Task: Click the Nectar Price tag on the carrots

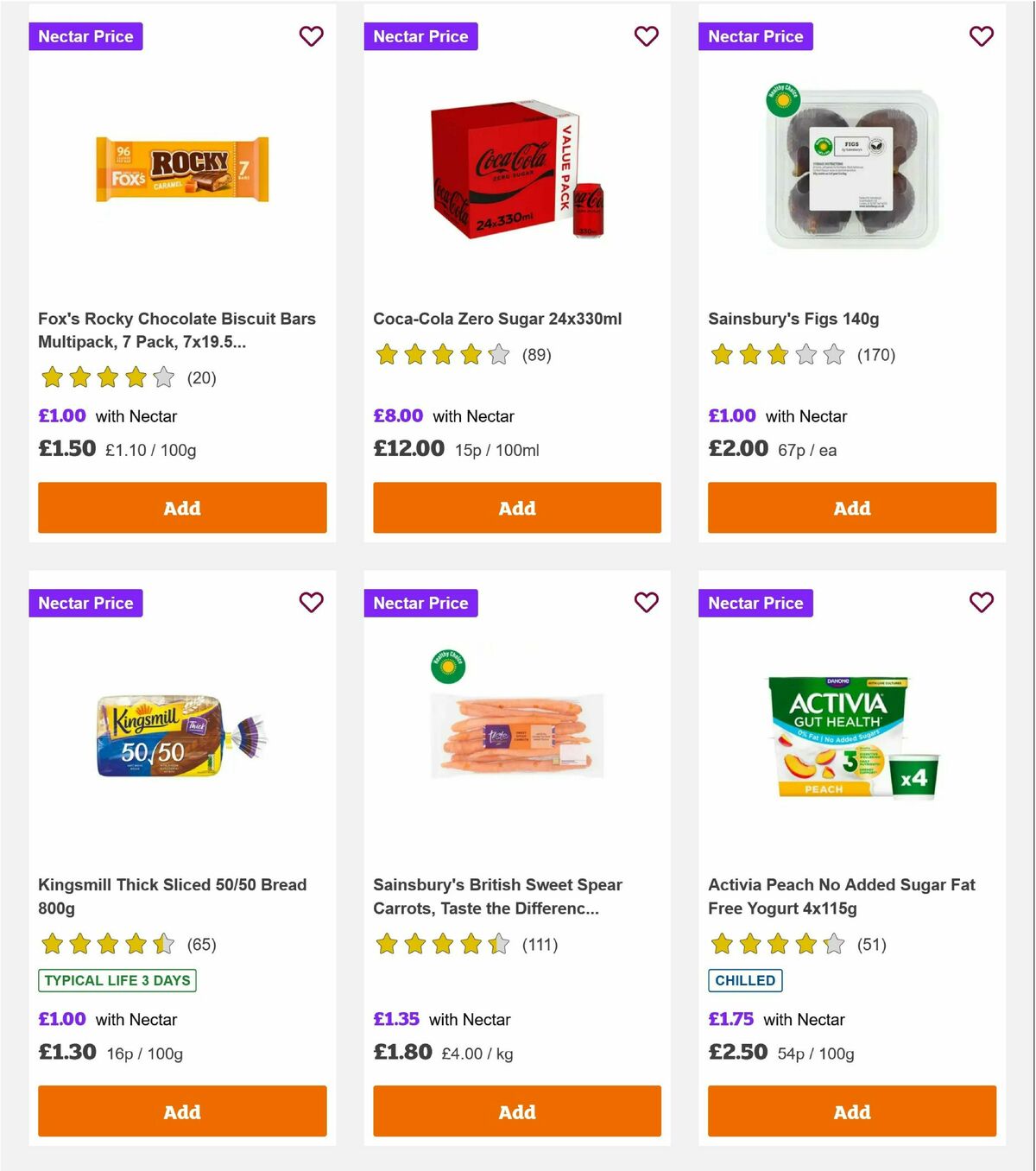Action: click(420, 603)
